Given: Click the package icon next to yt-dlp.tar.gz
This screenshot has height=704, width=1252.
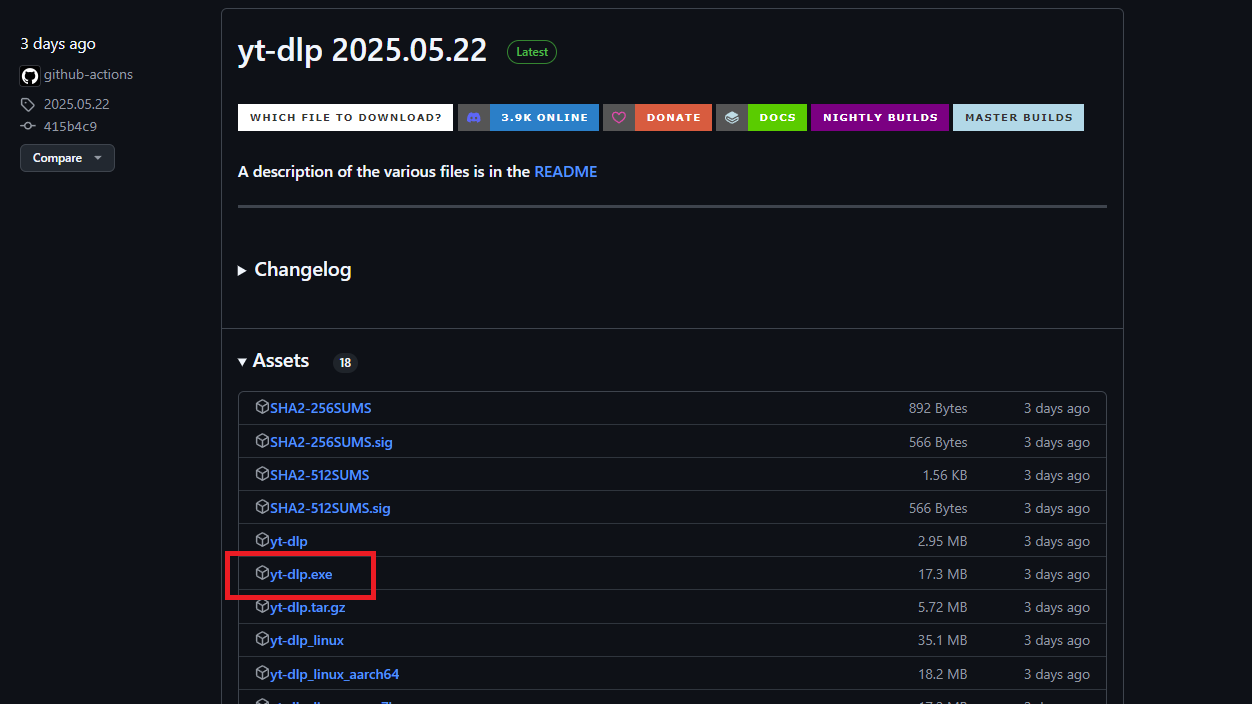Looking at the screenshot, I should (x=262, y=606).
